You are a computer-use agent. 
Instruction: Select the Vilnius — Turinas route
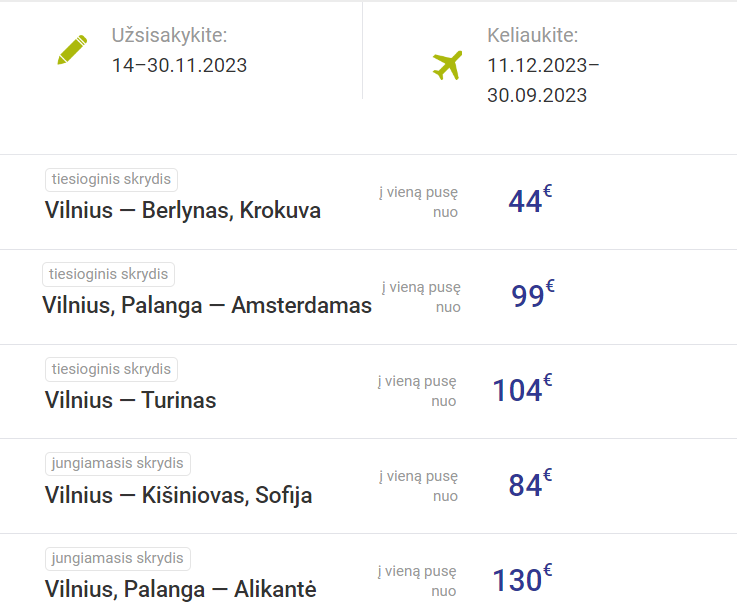pos(131,400)
